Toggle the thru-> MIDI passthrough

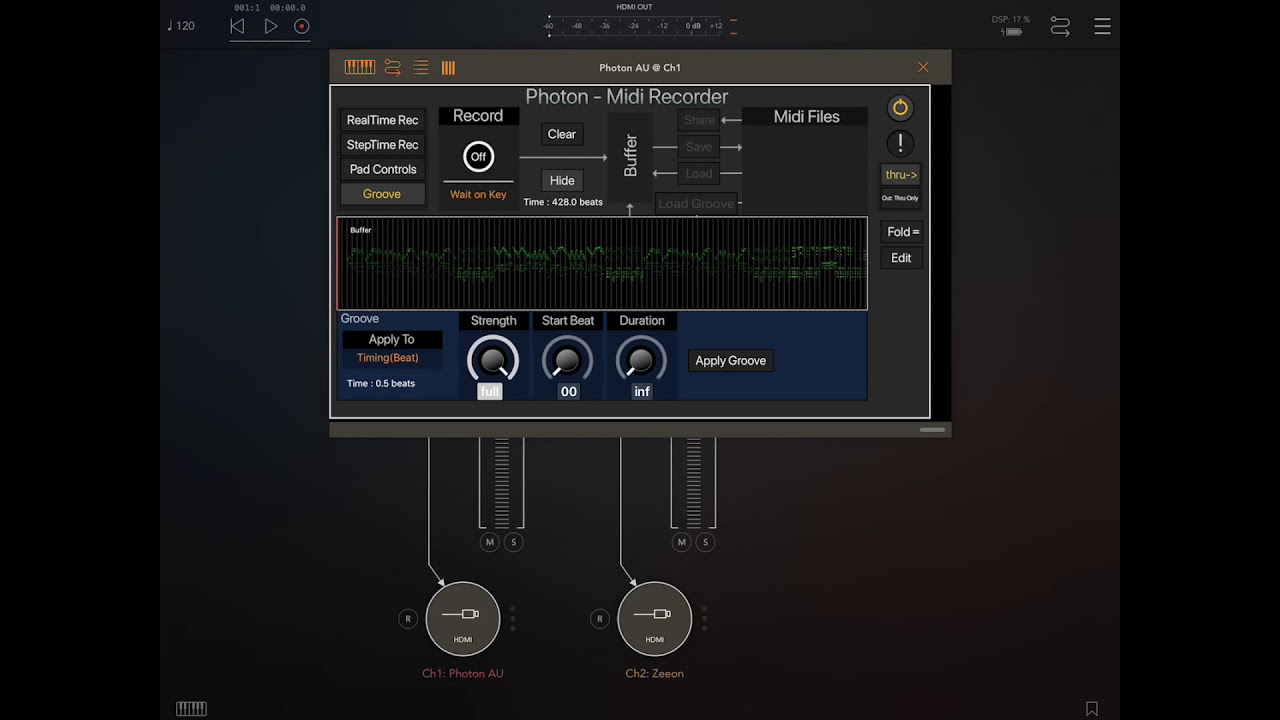pyautogui.click(x=900, y=175)
